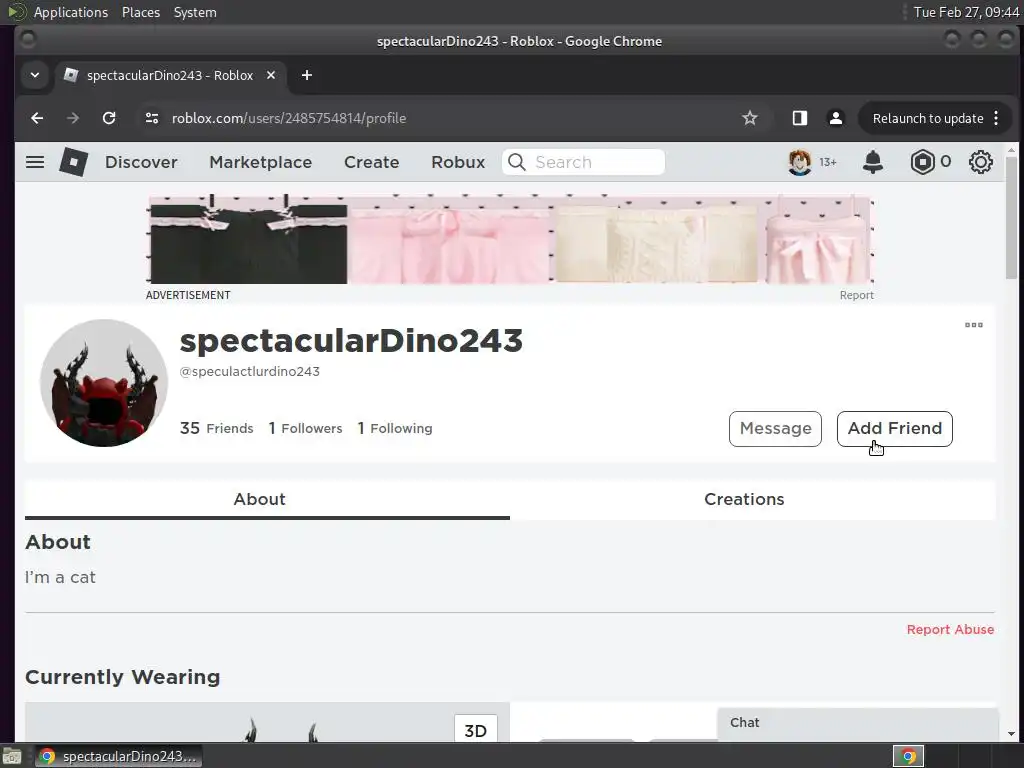Open the Roblox hamburger navigation menu
The height and width of the screenshot is (768, 1024).
click(x=35, y=162)
